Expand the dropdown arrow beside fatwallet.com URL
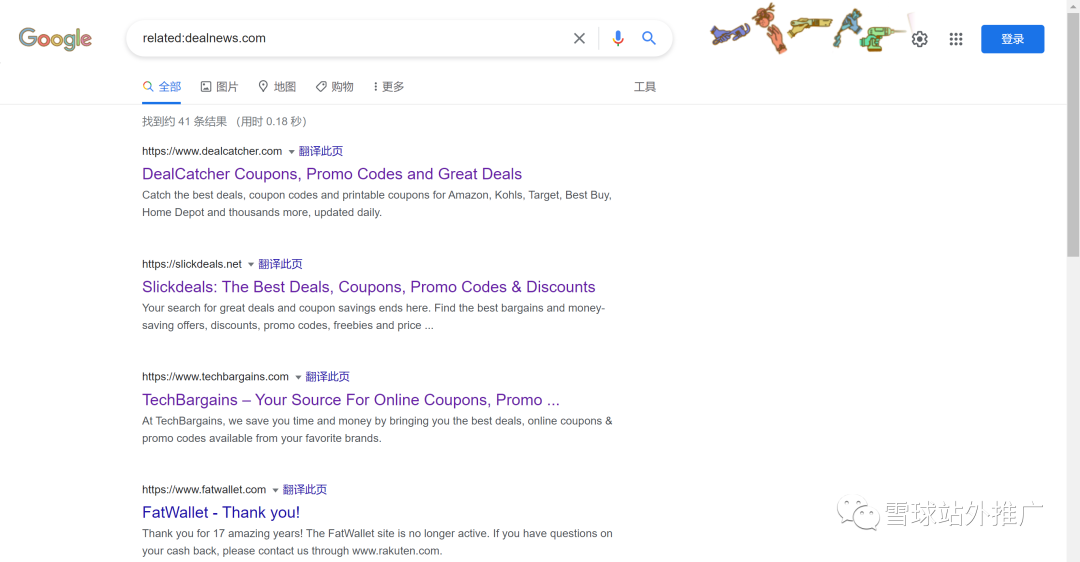The image size is (1080, 562). (x=276, y=490)
